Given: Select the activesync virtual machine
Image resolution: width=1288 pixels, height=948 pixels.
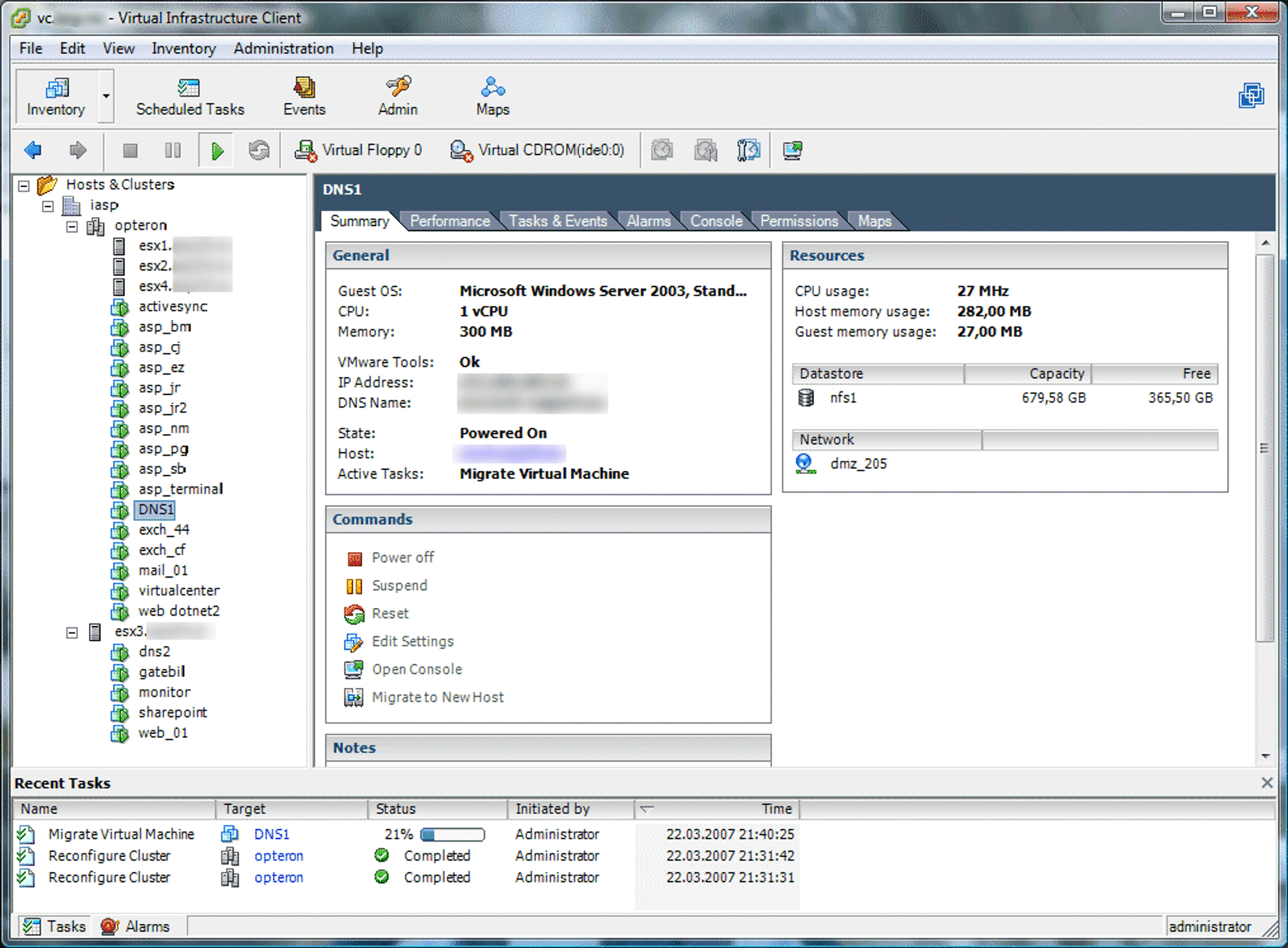Looking at the screenshot, I should (x=173, y=307).
